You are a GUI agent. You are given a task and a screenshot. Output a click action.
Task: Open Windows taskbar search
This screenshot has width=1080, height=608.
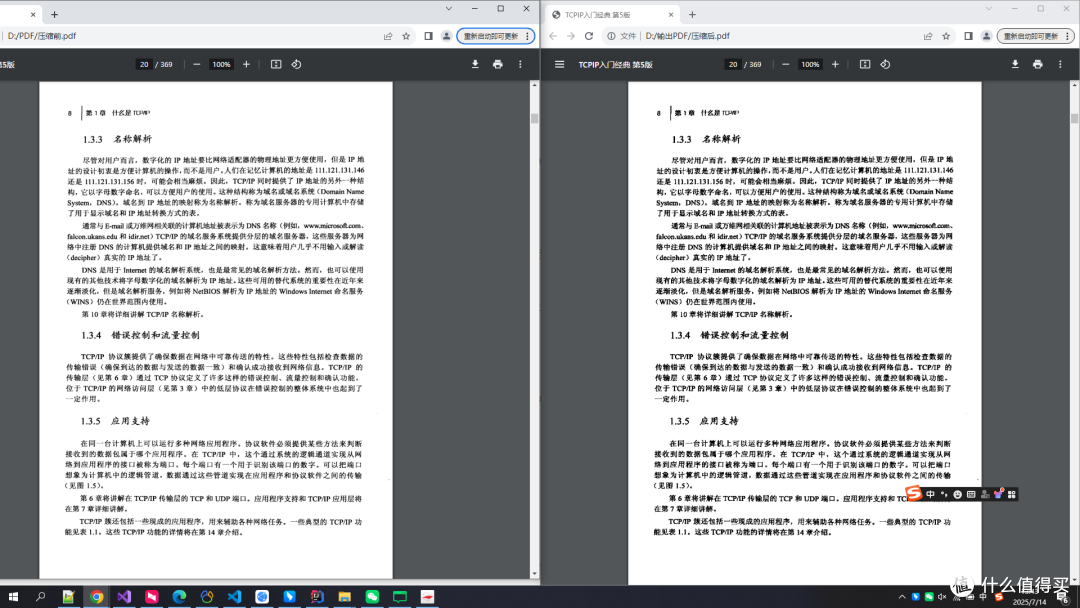coord(41,596)
